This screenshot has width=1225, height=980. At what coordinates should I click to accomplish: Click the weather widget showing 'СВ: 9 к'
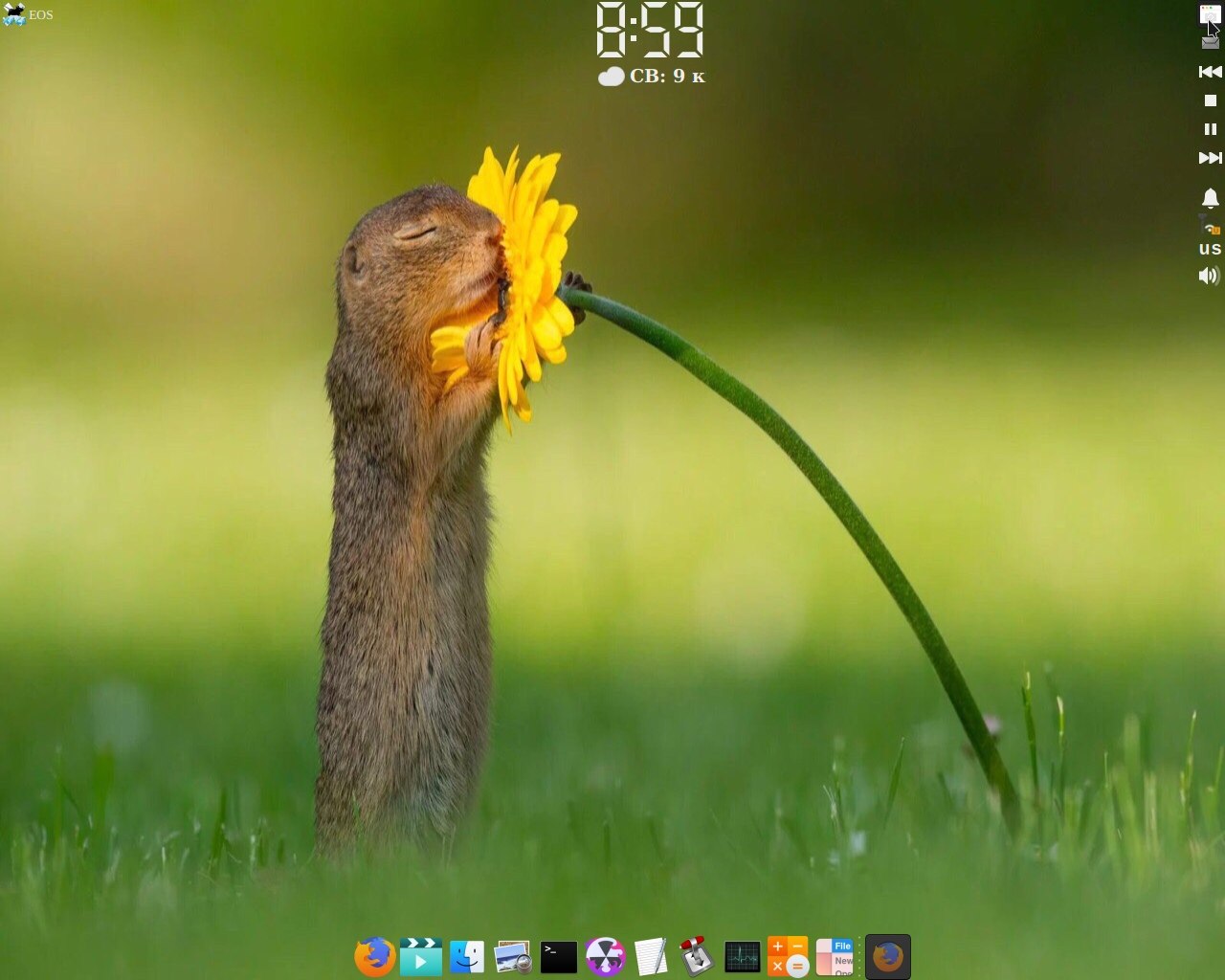(654, 76)
